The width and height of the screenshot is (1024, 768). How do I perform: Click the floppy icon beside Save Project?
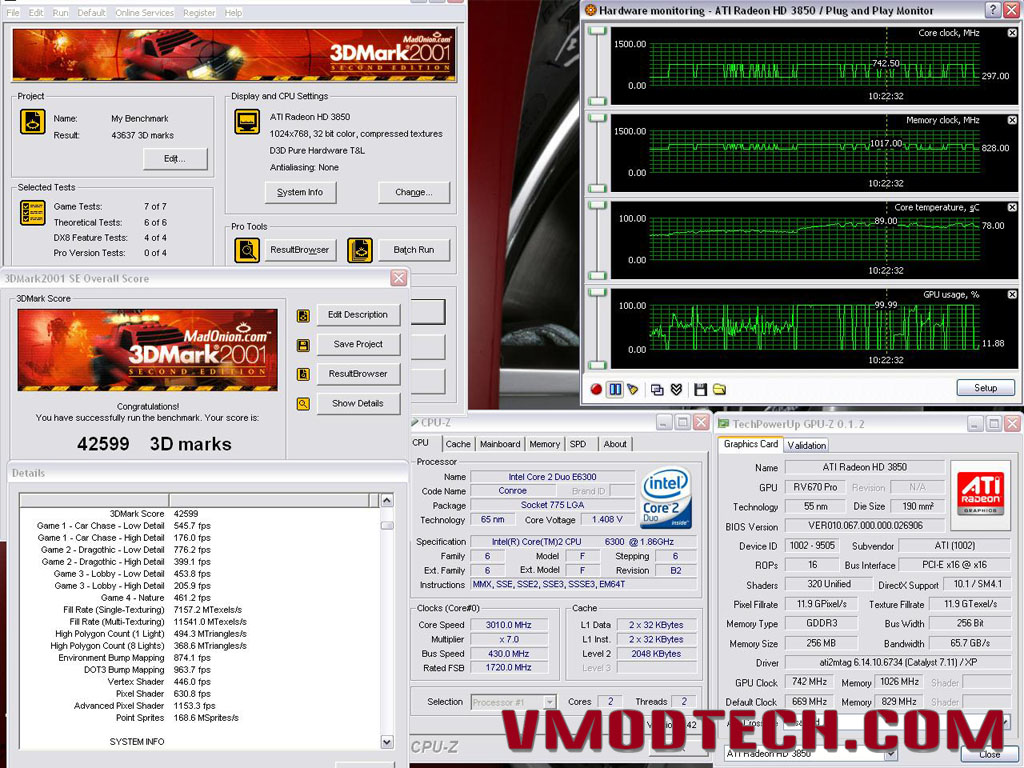303,345
